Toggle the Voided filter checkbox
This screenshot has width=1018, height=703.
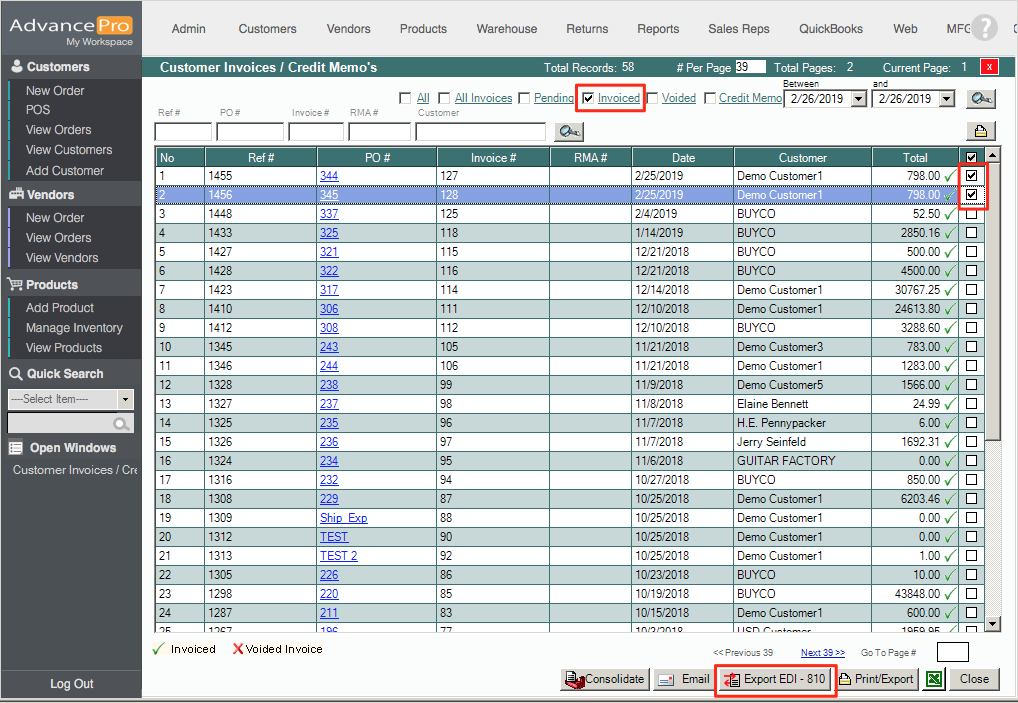(x=652, y=98)
